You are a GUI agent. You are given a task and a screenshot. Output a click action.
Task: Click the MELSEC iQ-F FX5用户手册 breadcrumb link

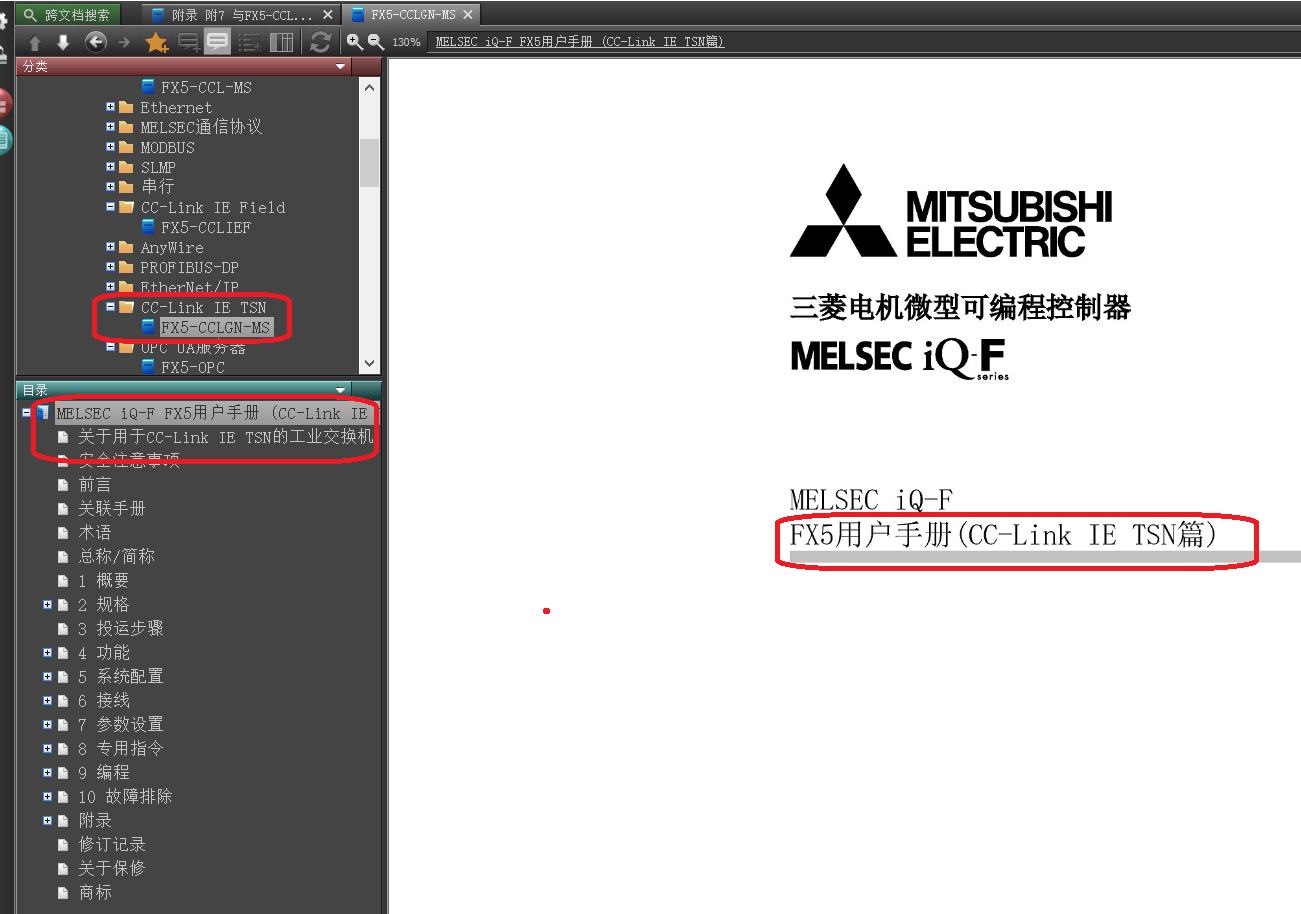pyautogui.click(x=579, y=42)
